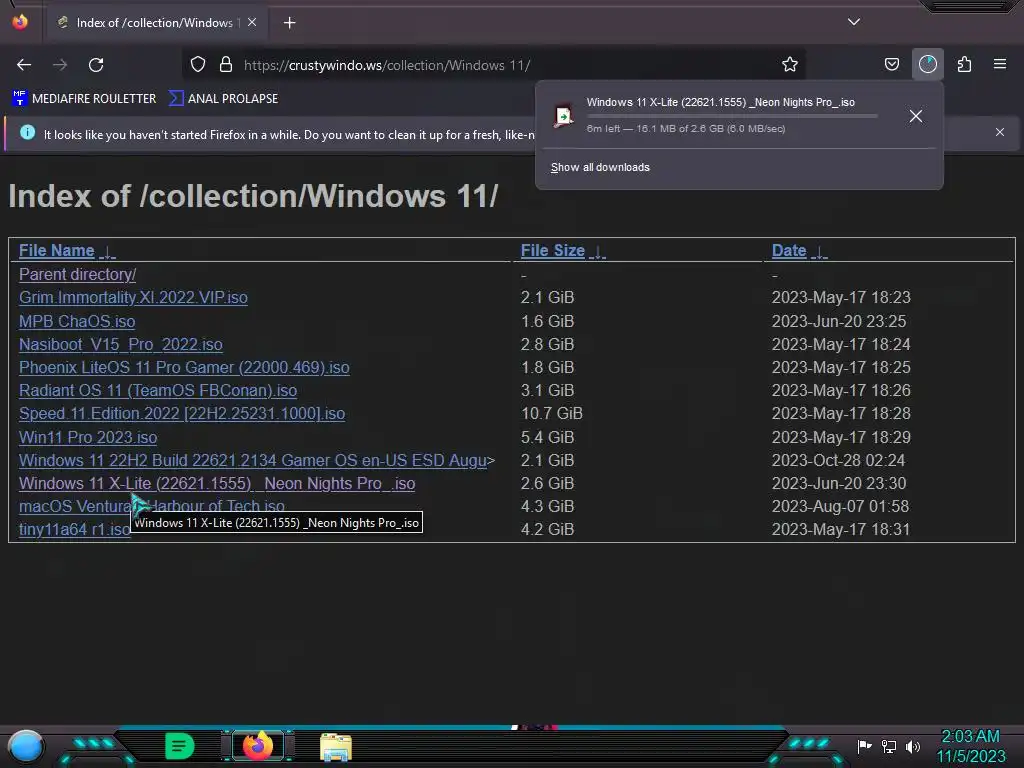This screenshot has width=1024, height=768.
Task: Download Grim.Immortality.XI.2022.VIP.iso
Action: pos(133,298)
